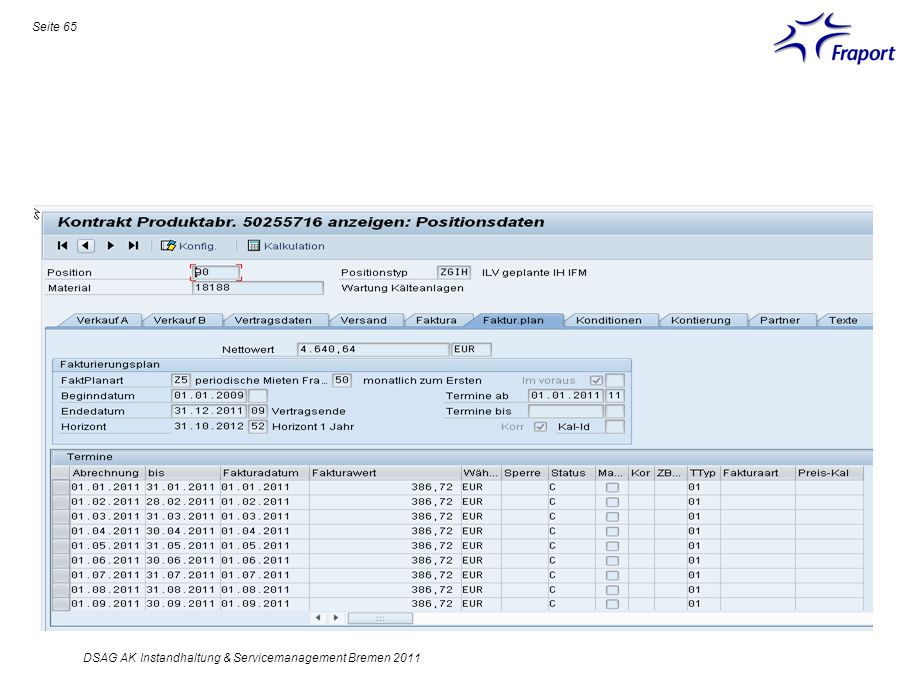Click the 31.08.2011 bis date cell
The width and height of the screenshot is (907, 680).
click(180, 590)
